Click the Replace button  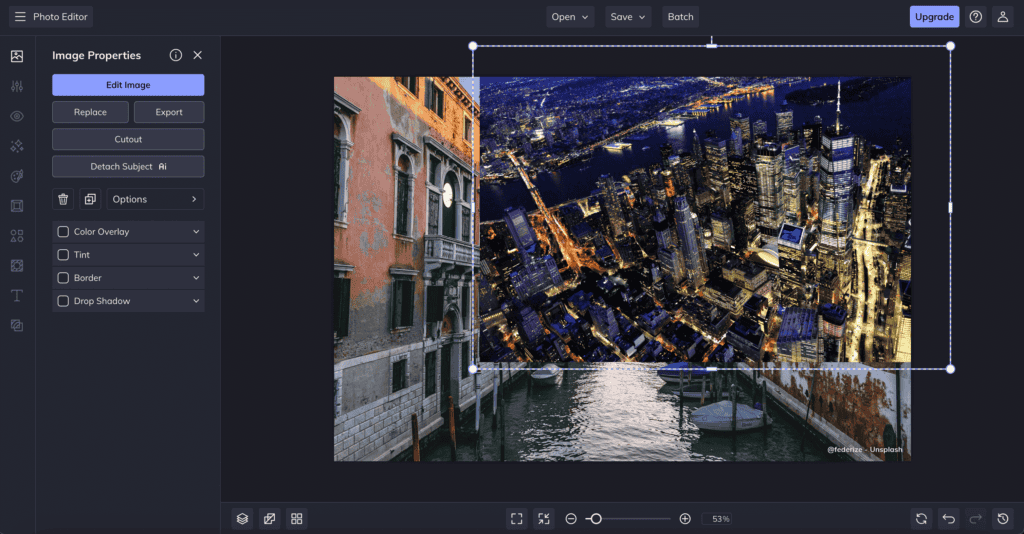[x=90, y=112]
